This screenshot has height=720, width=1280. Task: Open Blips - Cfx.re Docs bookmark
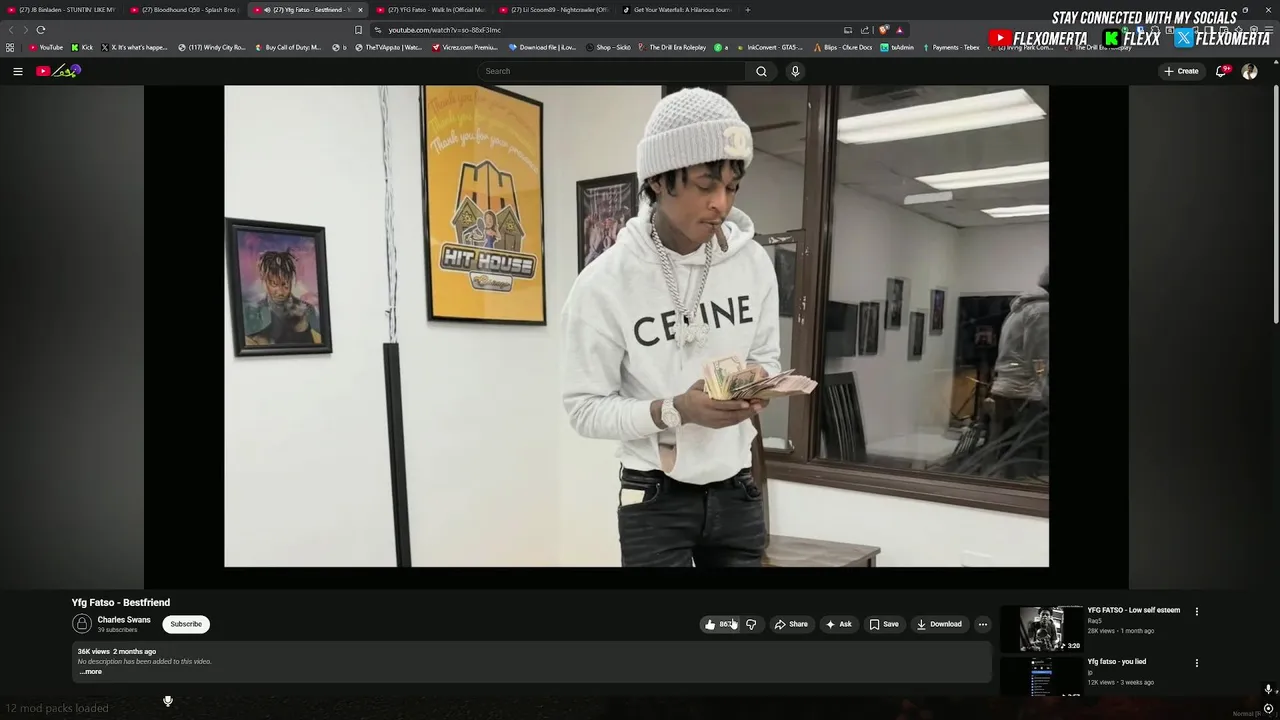tap(843, 47)
